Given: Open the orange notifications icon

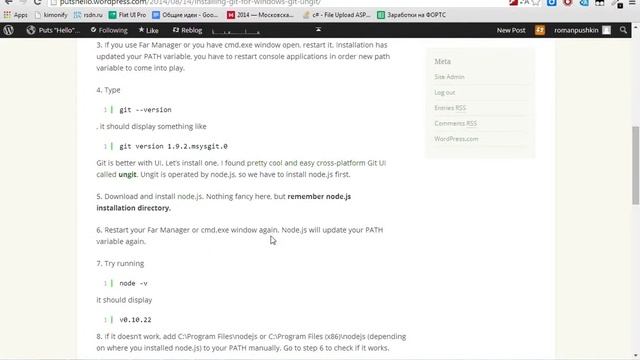Looking at the screenshot, I should click(x=540, y=30).
